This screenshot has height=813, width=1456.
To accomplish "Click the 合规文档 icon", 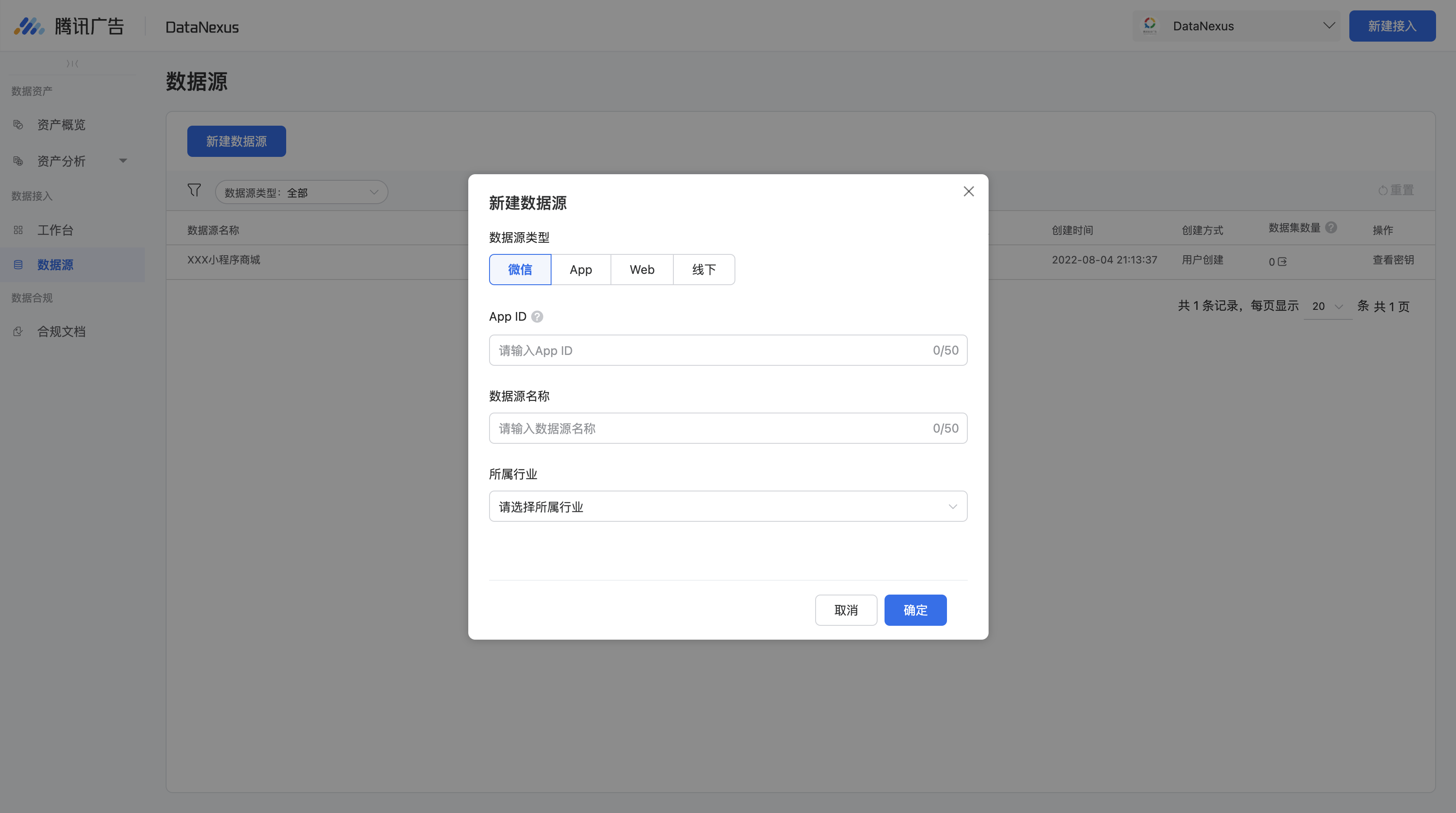I will [x=18, y=332].
